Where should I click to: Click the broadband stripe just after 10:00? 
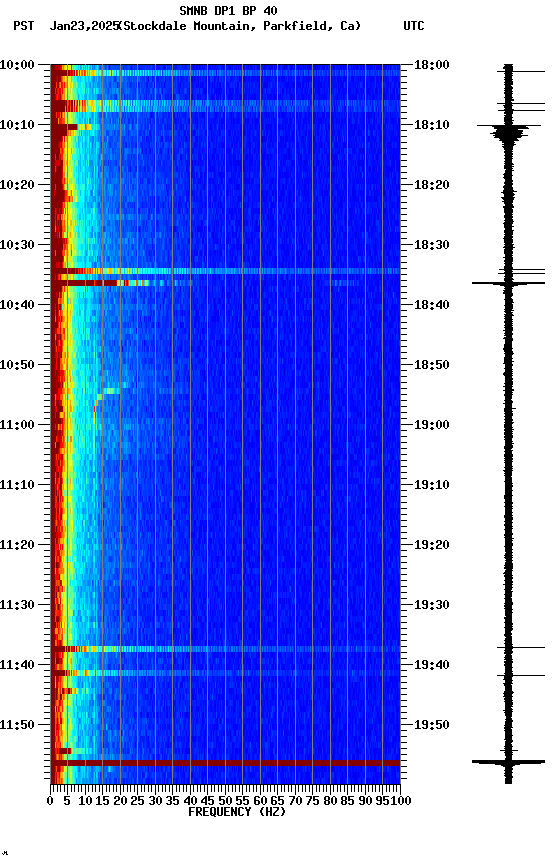225,73
